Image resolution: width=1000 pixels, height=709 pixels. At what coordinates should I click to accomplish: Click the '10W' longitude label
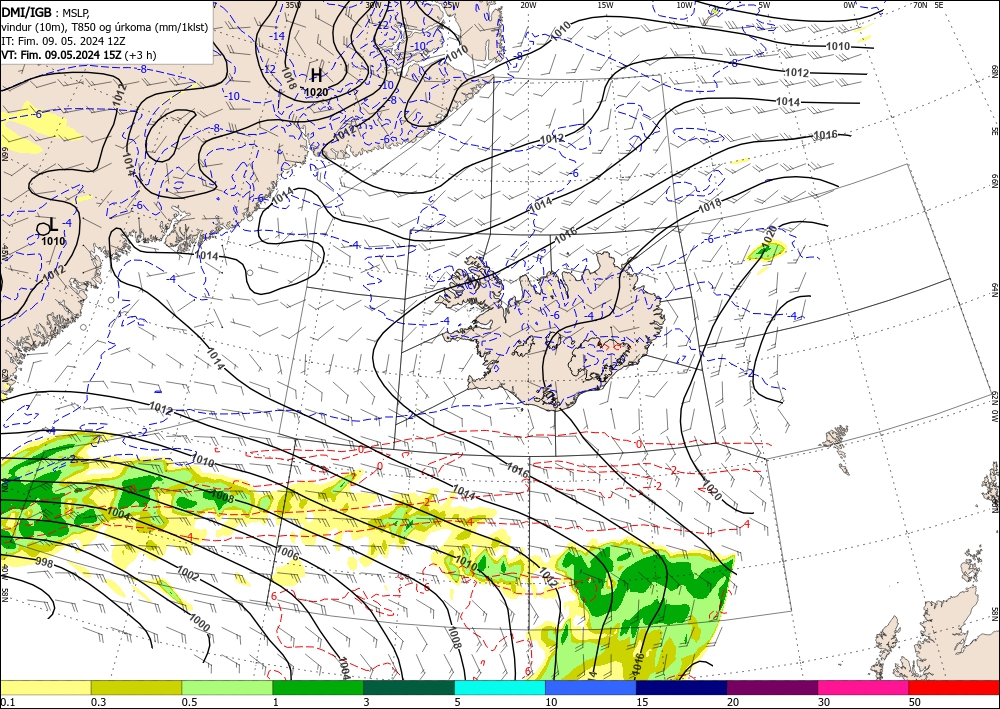coord(684,5)
